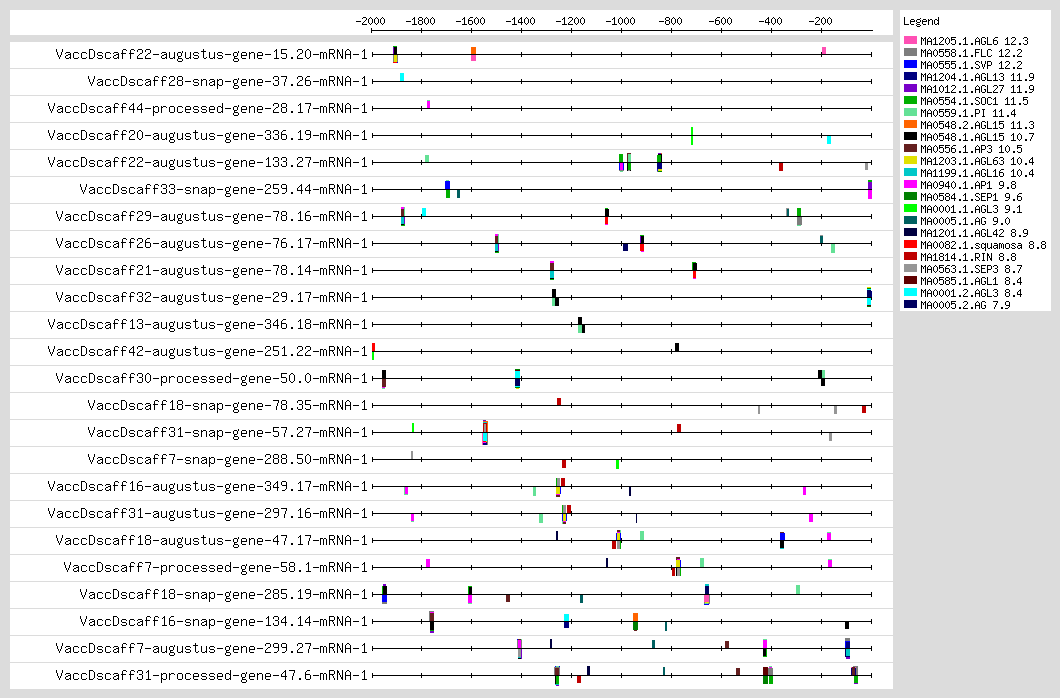This screenshot has height=698, width=1060.
Task: Pick the yellow MA1203.1.AGL63 legend swatch
Action: 910,161
